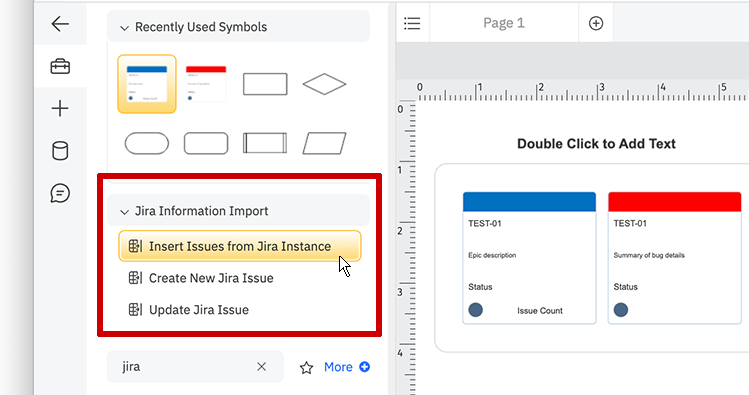Viewport: 749px width, 395px height.
Task: Click status circle on blue card
Action: coord(475,310)
